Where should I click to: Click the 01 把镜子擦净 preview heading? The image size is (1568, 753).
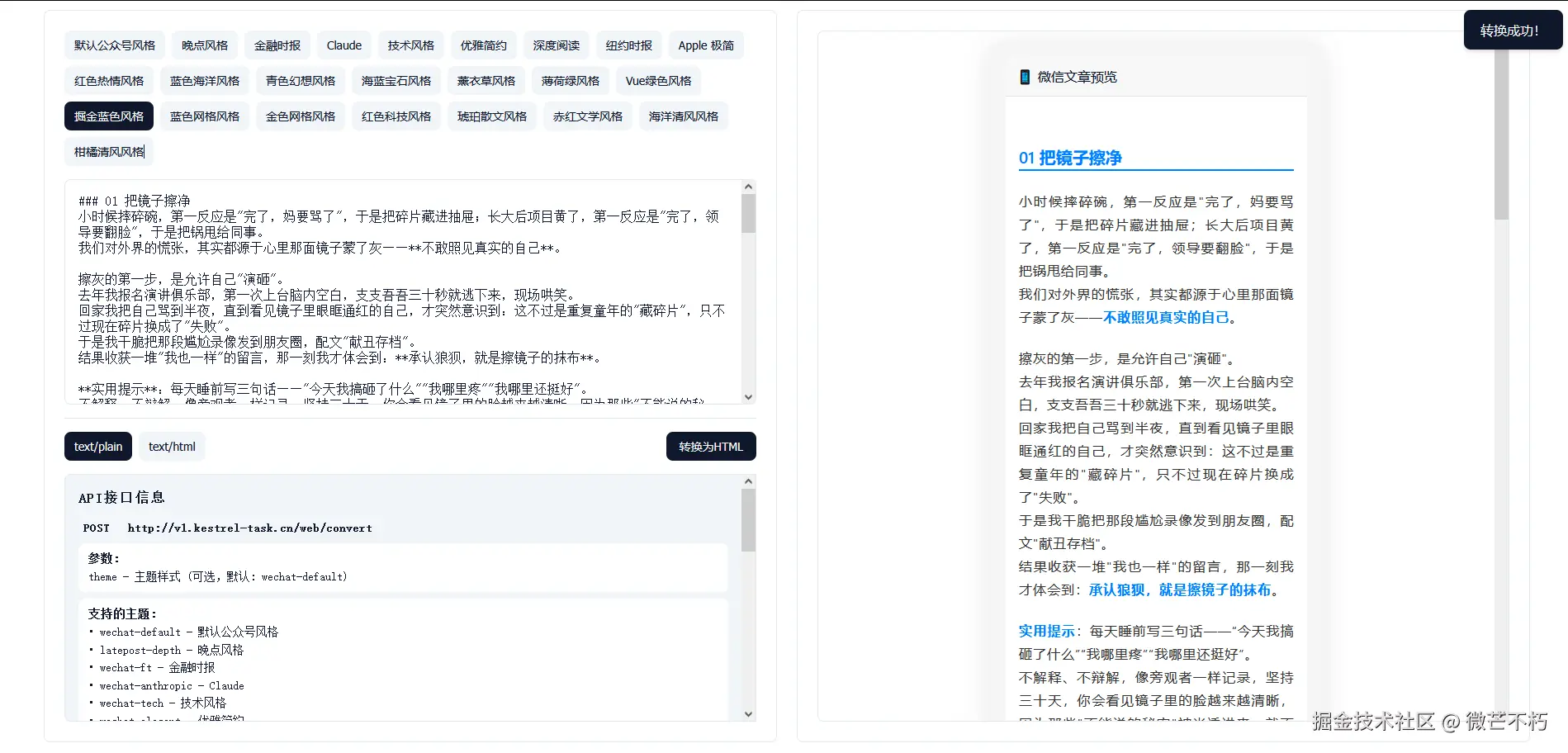pyautogui.click(x=1070, y=158)
